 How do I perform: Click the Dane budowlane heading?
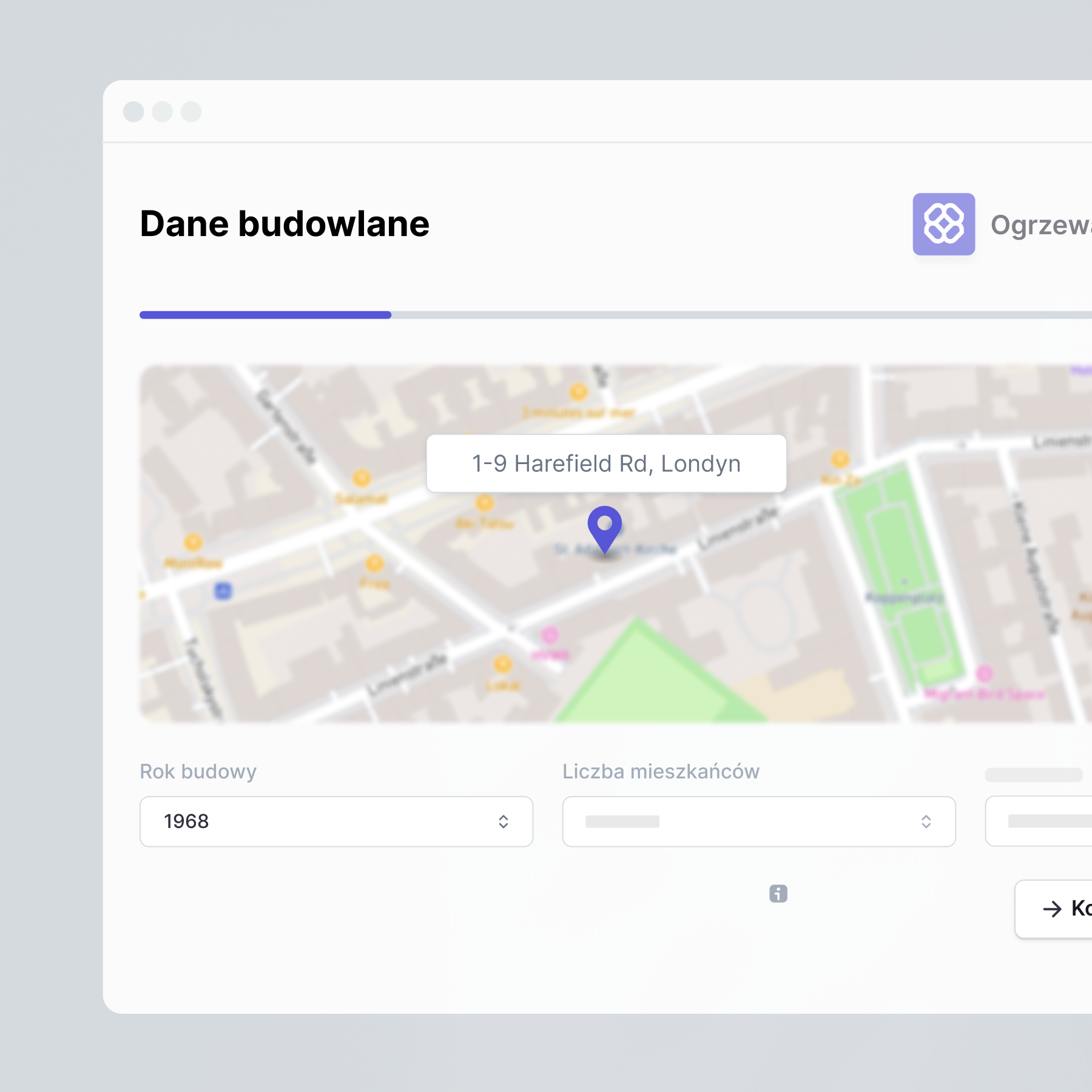click(x=285, y=224)
